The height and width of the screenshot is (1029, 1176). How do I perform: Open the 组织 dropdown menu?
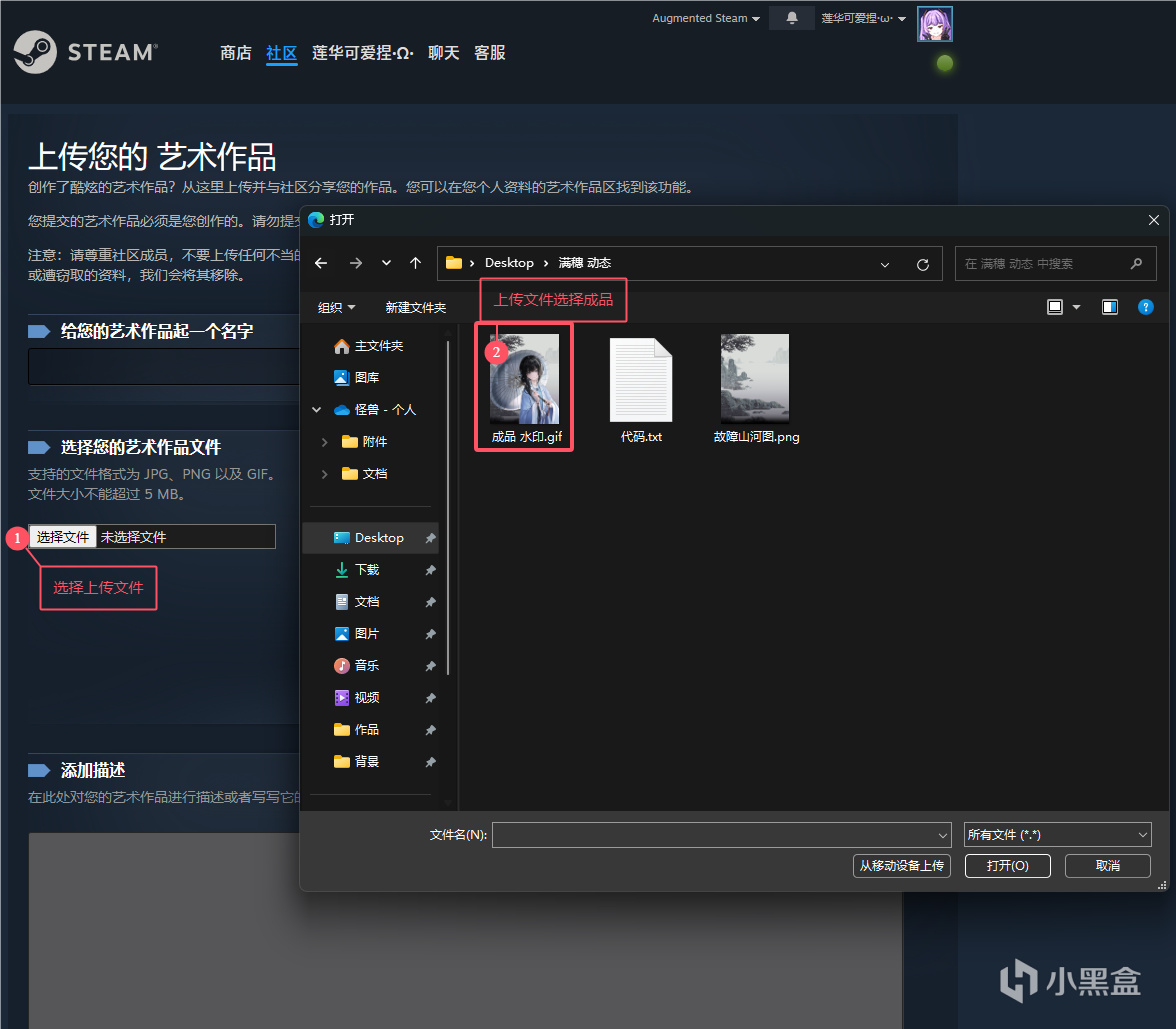pos(336,308)
